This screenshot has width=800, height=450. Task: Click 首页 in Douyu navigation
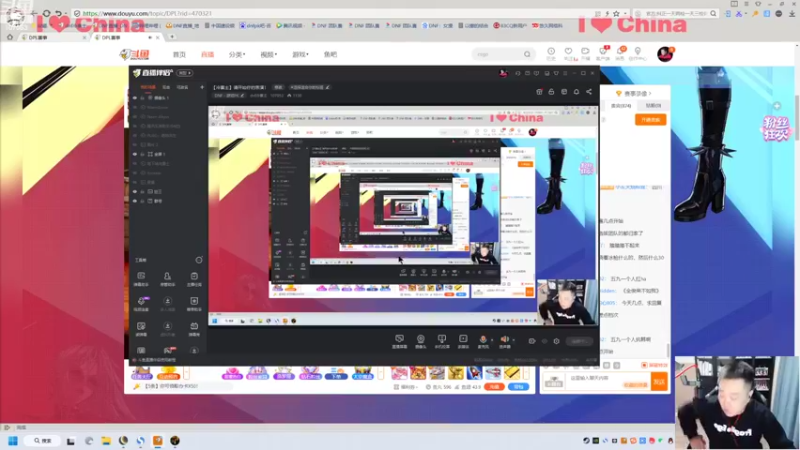click(179, 54)
